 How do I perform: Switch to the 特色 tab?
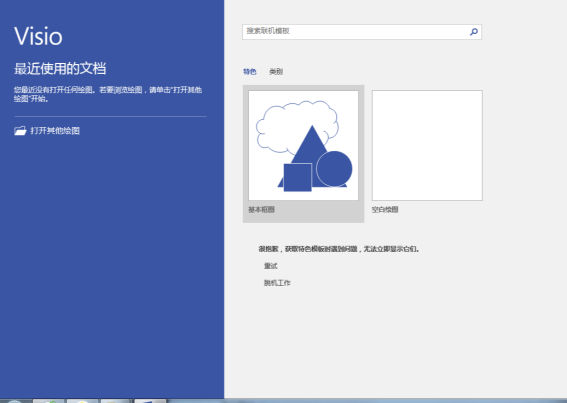coord(250,72)
